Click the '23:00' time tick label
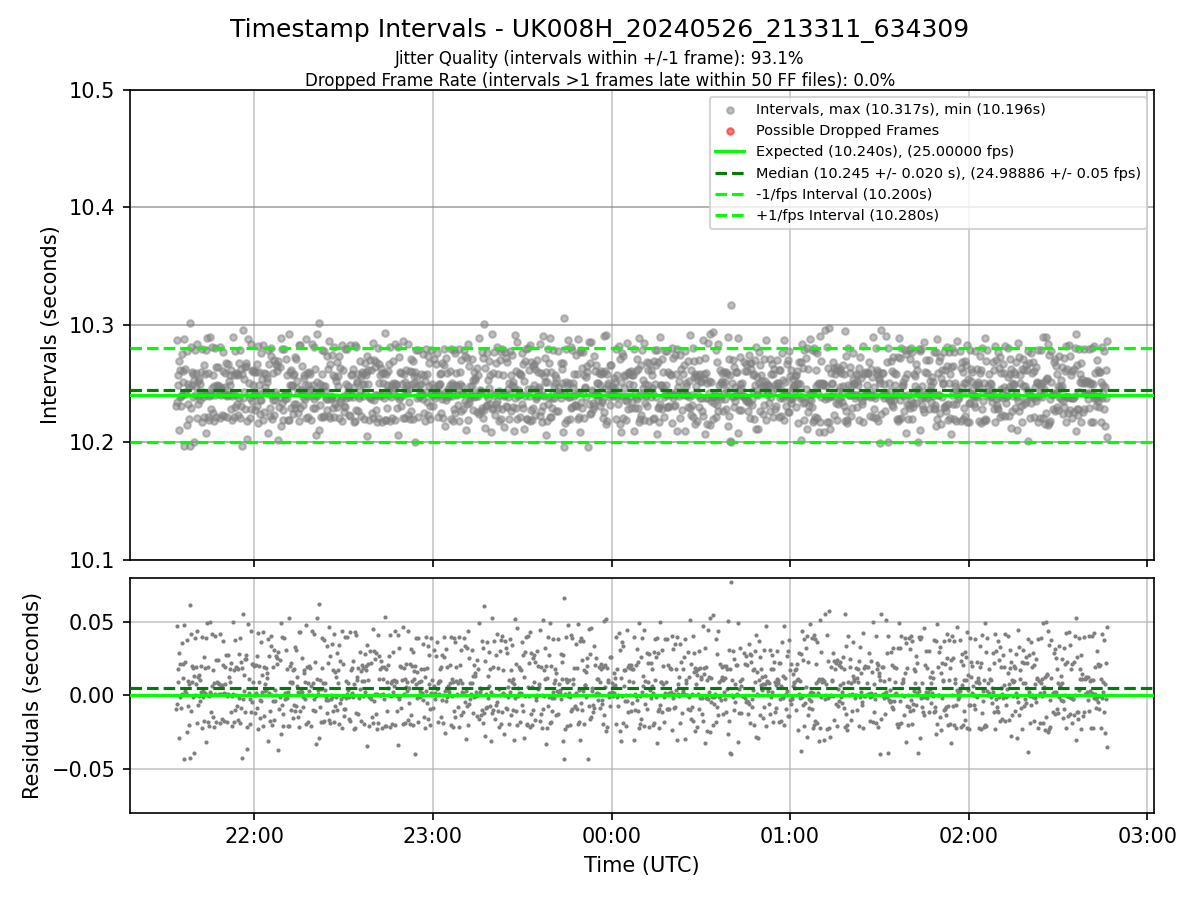The width and height of the screenshot is (1200, 900). click(432, 834)
